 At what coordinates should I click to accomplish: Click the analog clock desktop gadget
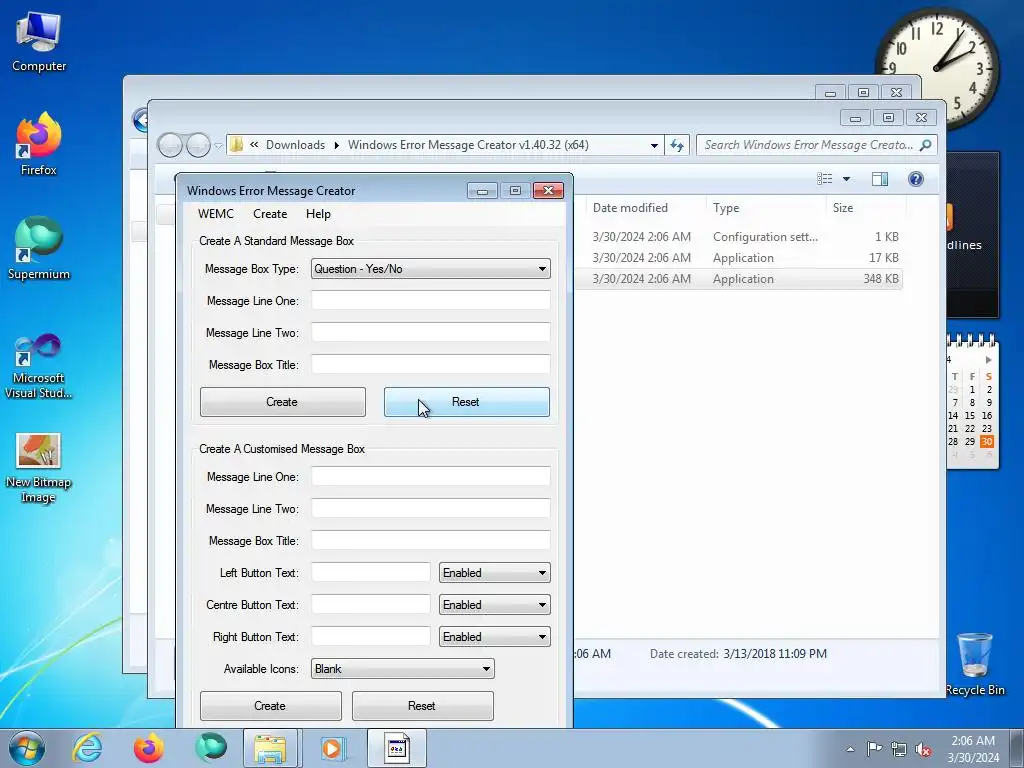[936, 68]
